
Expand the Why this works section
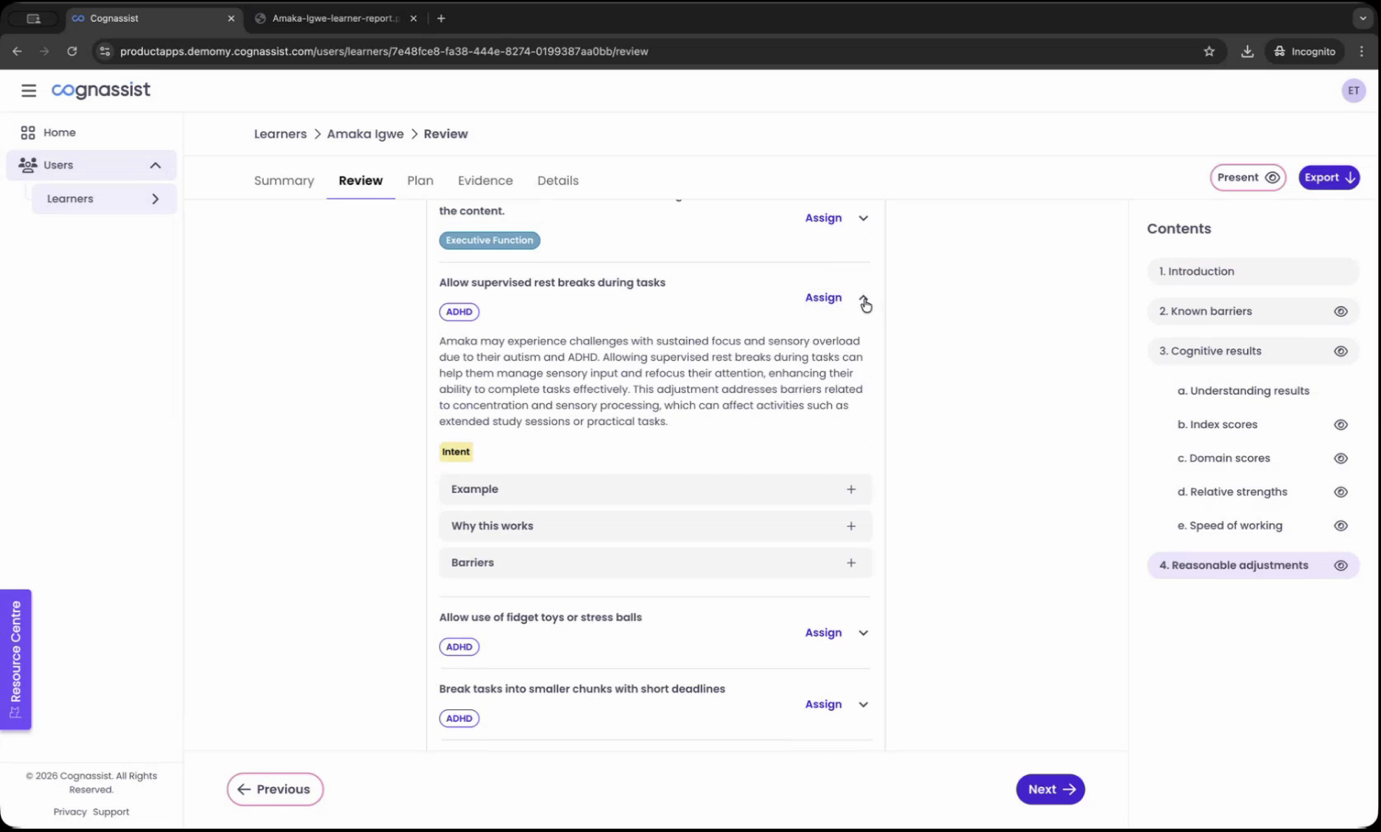coord(851,526)
